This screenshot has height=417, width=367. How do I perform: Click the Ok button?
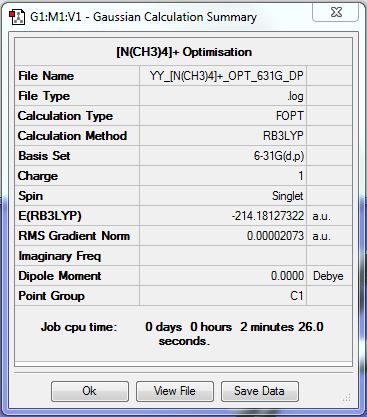[90, 391]
